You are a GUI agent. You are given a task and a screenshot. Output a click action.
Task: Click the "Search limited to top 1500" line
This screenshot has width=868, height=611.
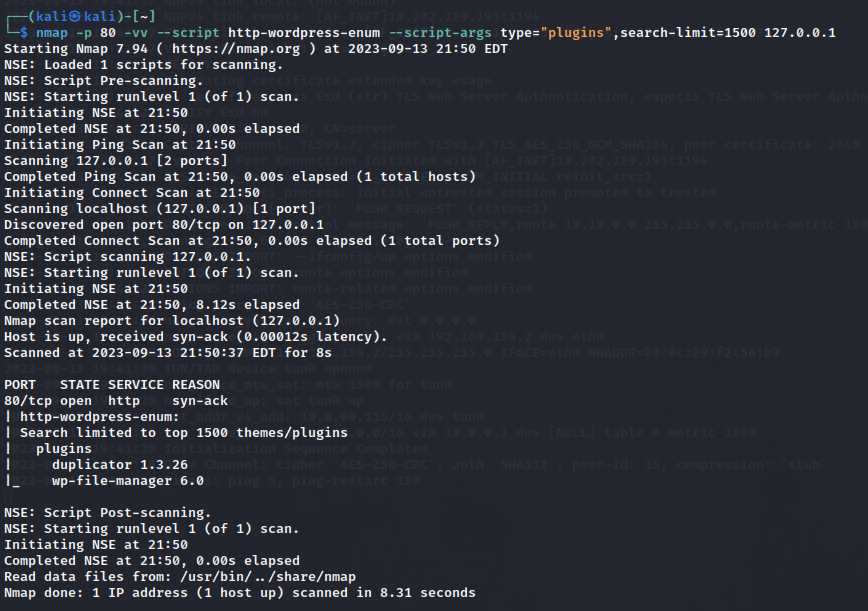184,433
